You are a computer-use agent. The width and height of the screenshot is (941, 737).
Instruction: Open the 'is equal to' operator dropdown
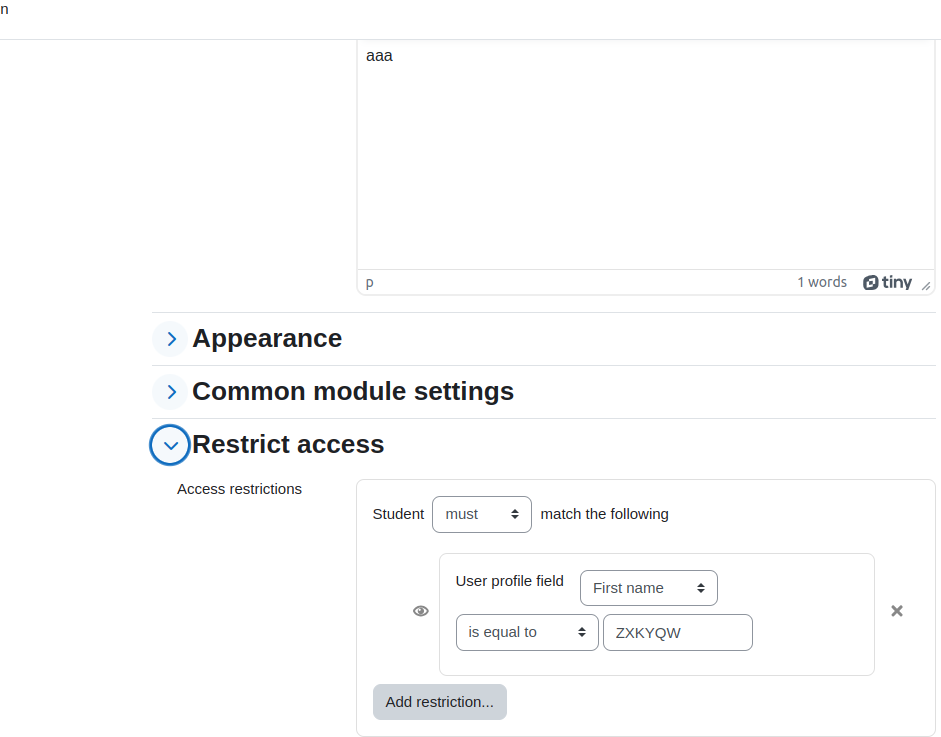point(527,633)
